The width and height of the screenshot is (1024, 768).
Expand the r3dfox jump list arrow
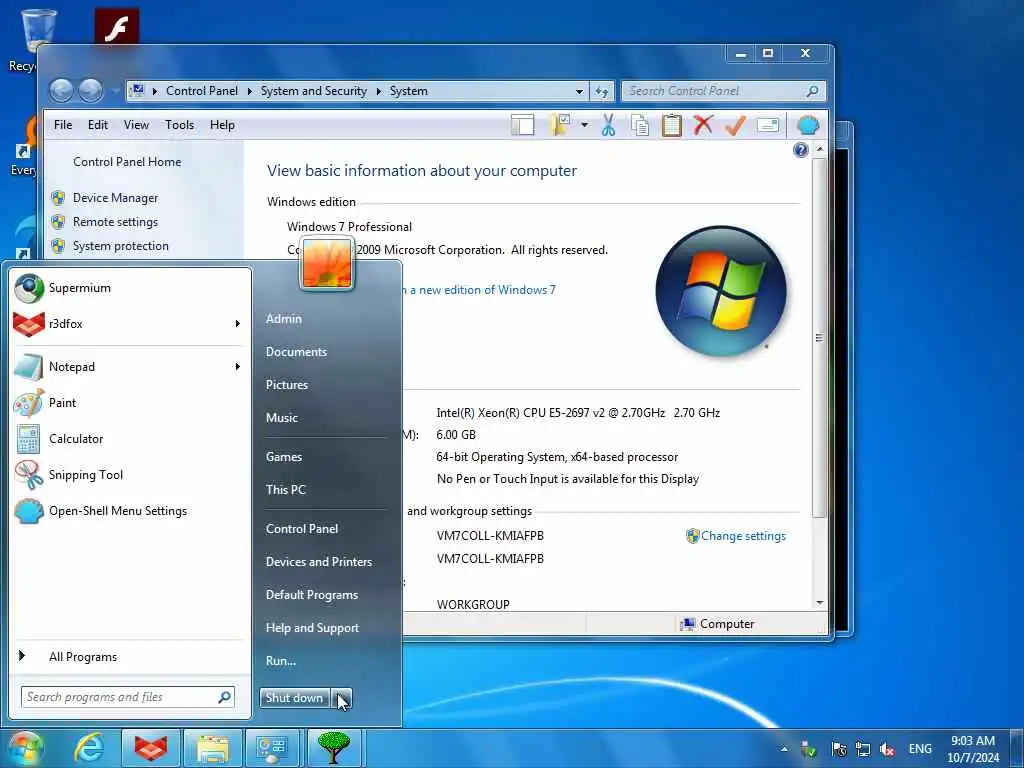pyautogui.click(x=238, y=324)
